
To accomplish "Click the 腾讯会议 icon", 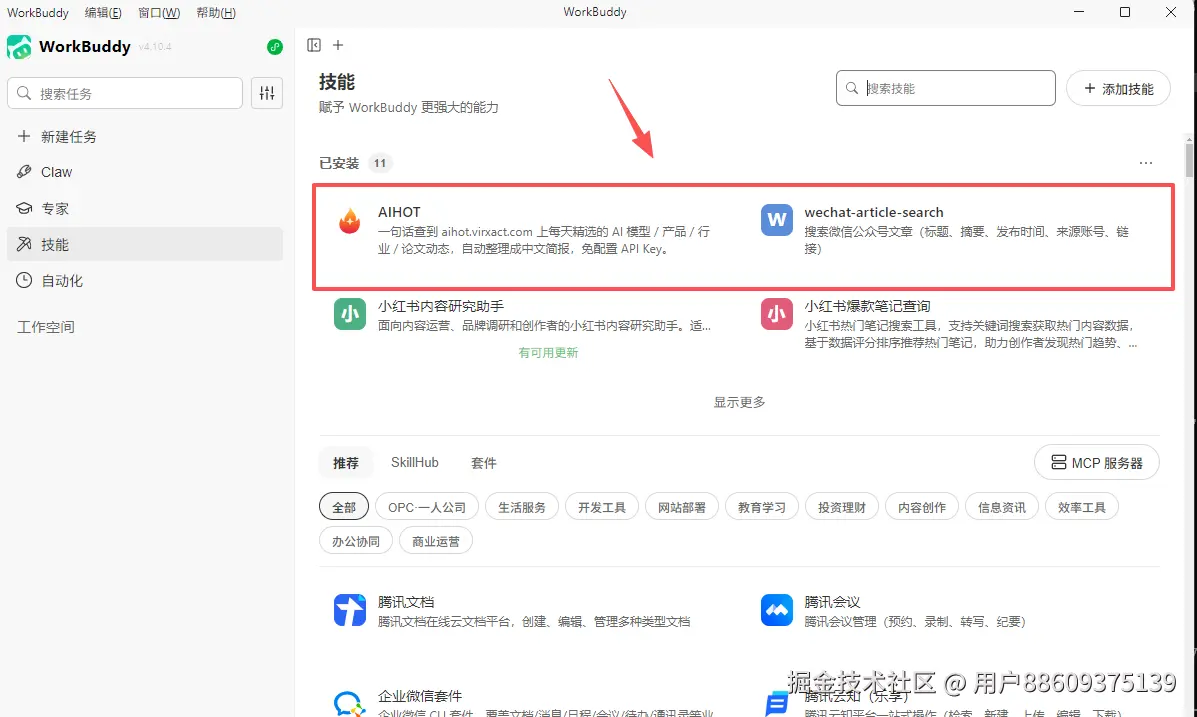I will [x=776, y=610].
